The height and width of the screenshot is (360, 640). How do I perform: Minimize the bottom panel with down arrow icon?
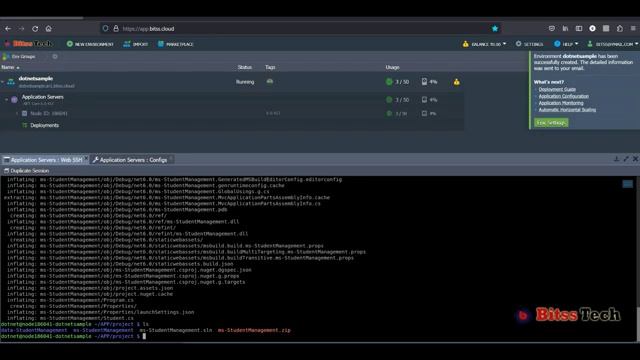coord(616,159)
